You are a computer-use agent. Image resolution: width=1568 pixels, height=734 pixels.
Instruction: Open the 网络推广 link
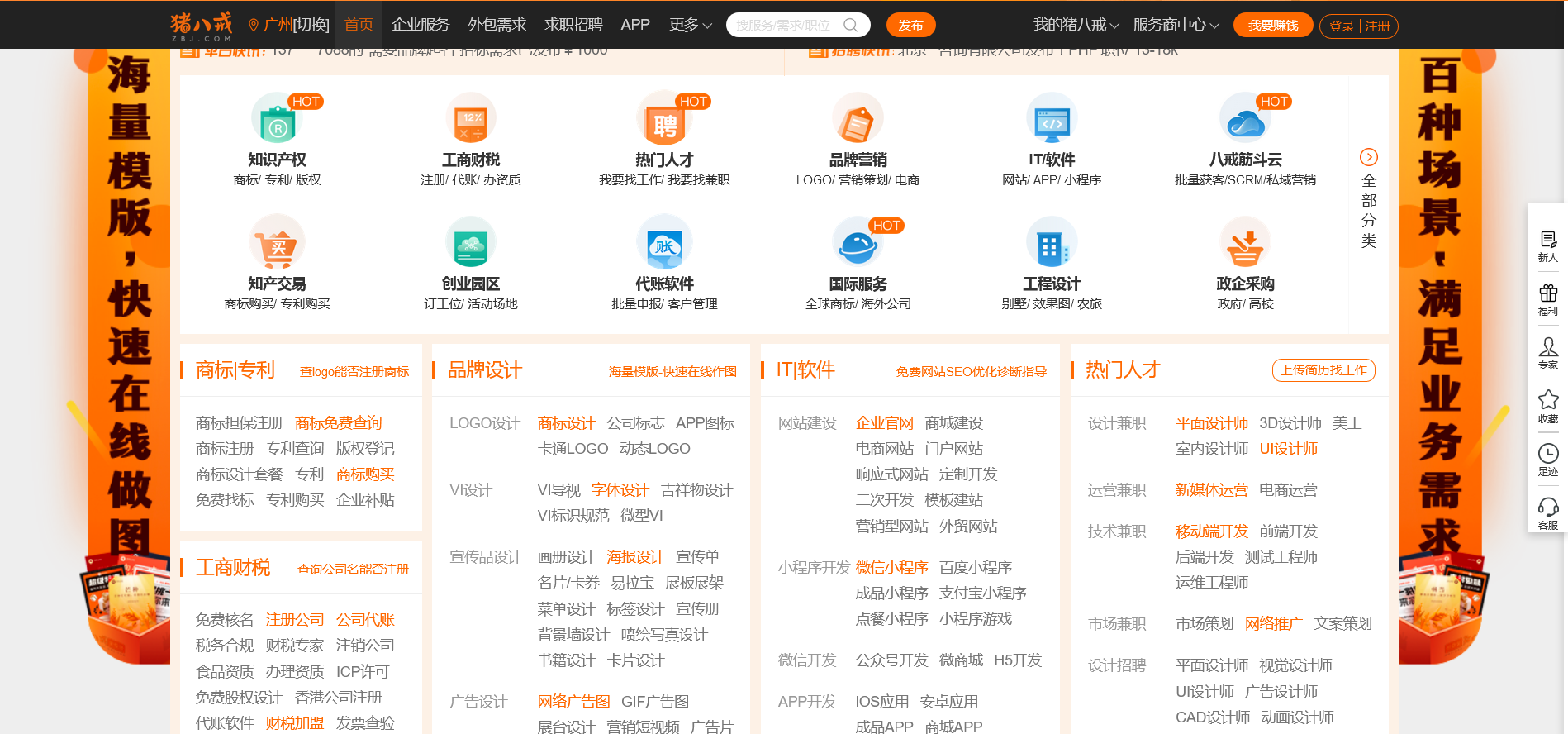(1273, 624)
